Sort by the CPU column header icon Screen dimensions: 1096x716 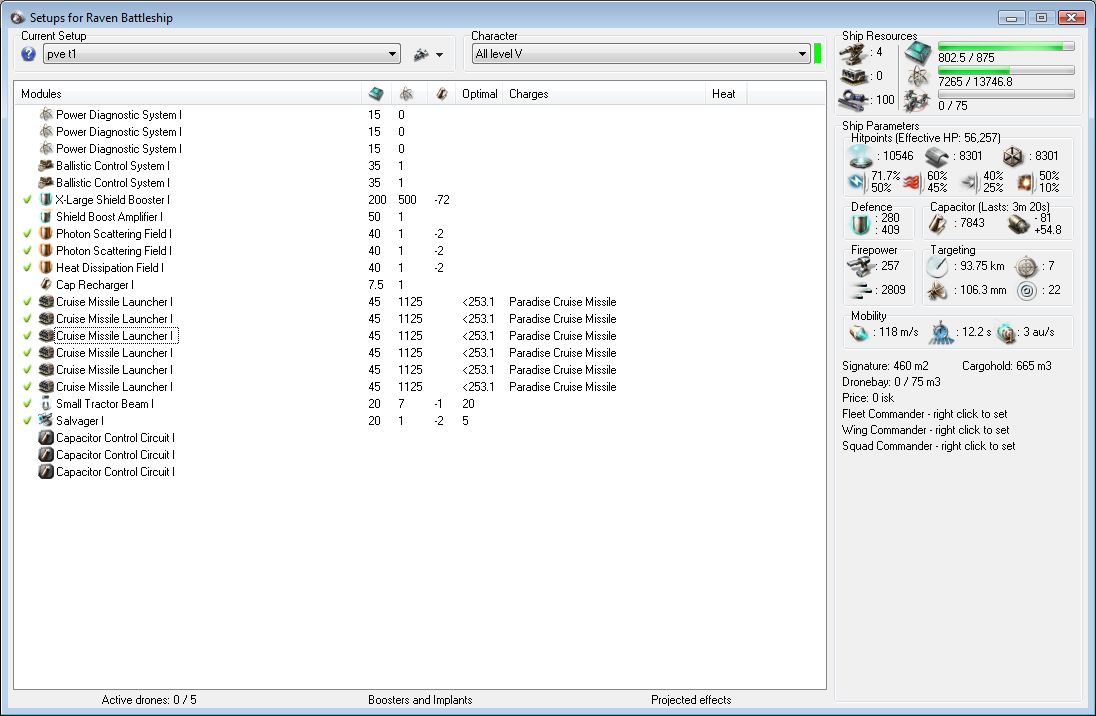376,94
